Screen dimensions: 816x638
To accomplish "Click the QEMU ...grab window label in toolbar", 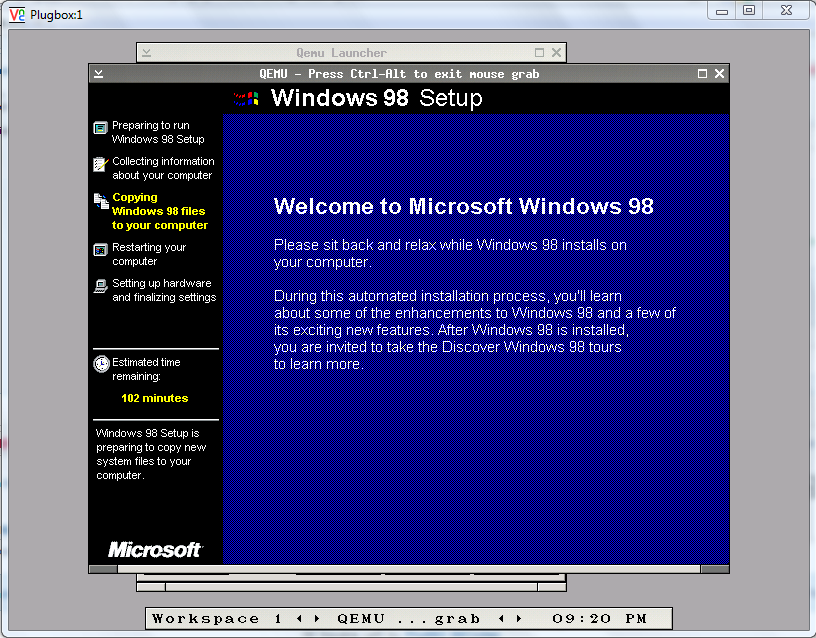I will point(409,619).
